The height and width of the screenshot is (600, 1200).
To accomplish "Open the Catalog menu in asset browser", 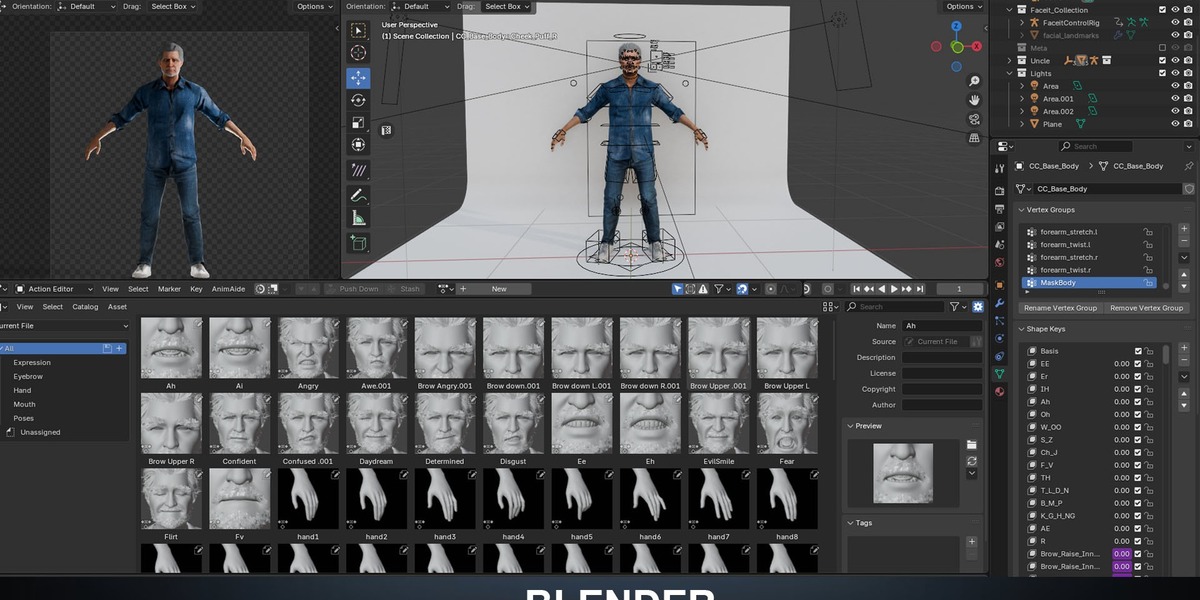I will point(85,307).
